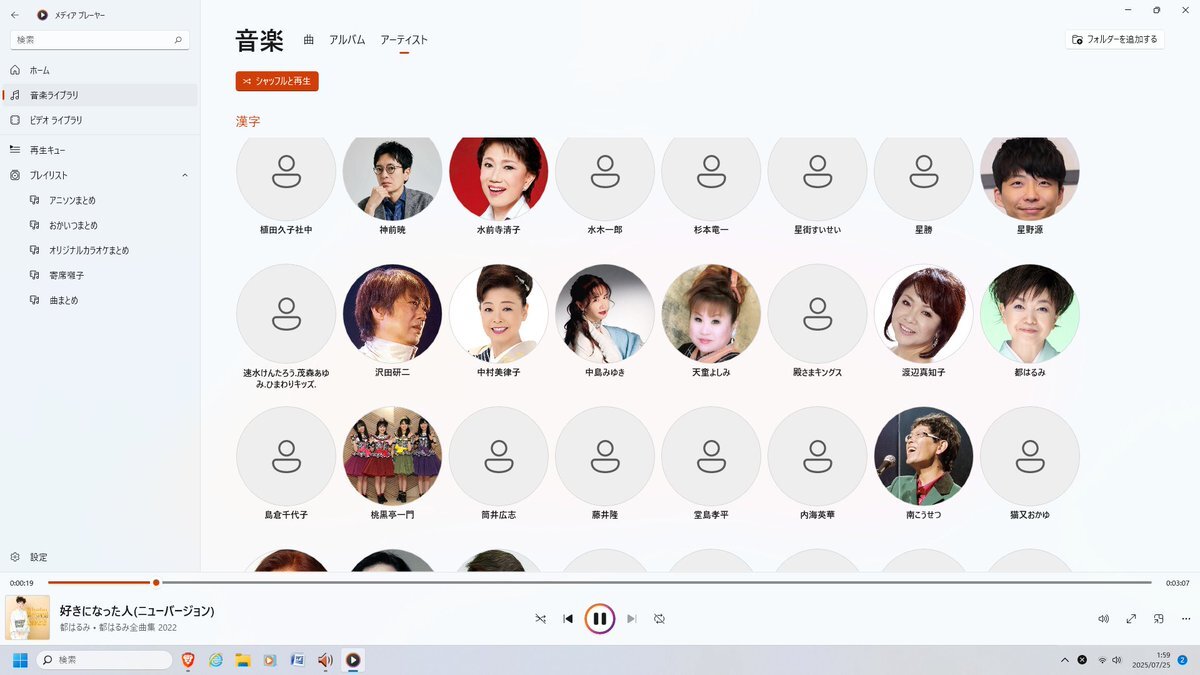The image size is (1200, 675).
Task: Click the シャッフルと再生 button
Action: click(277, 81)
